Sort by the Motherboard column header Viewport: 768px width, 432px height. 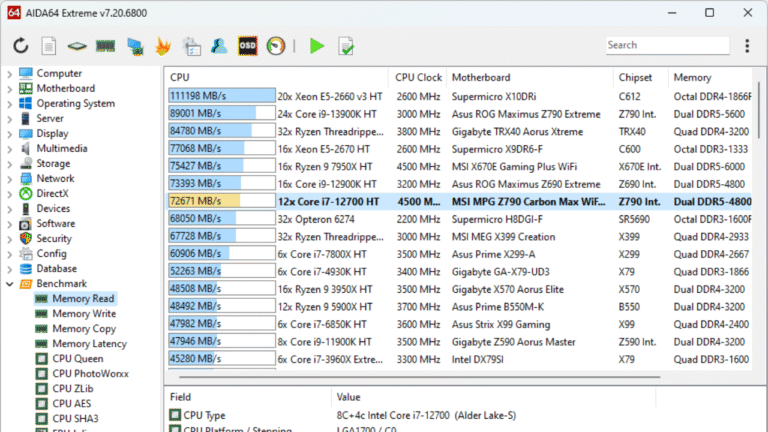coord(530,77)
